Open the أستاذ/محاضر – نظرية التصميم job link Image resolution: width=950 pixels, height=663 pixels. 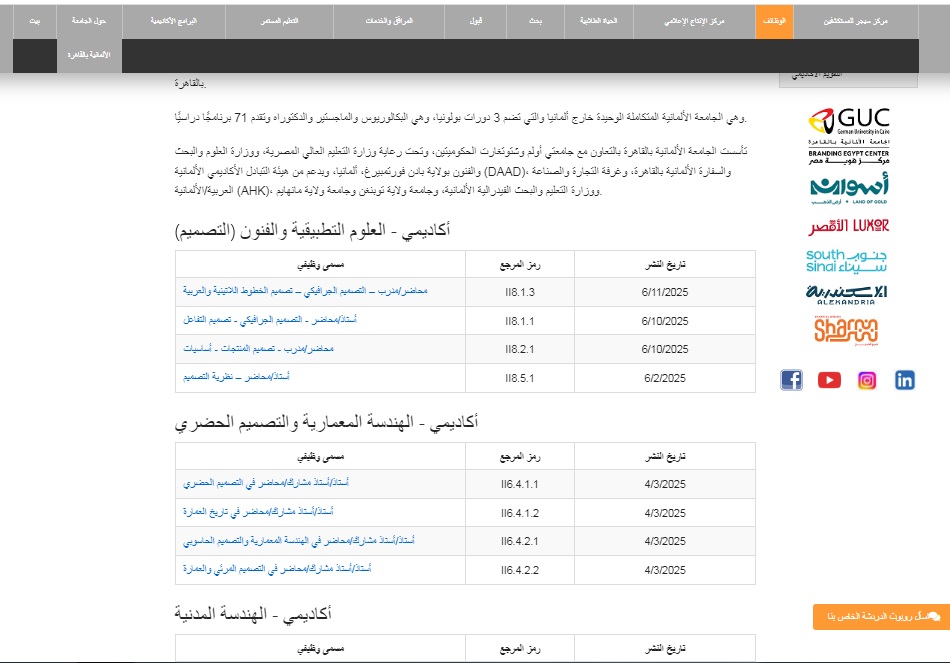click(x=237, y=378)
